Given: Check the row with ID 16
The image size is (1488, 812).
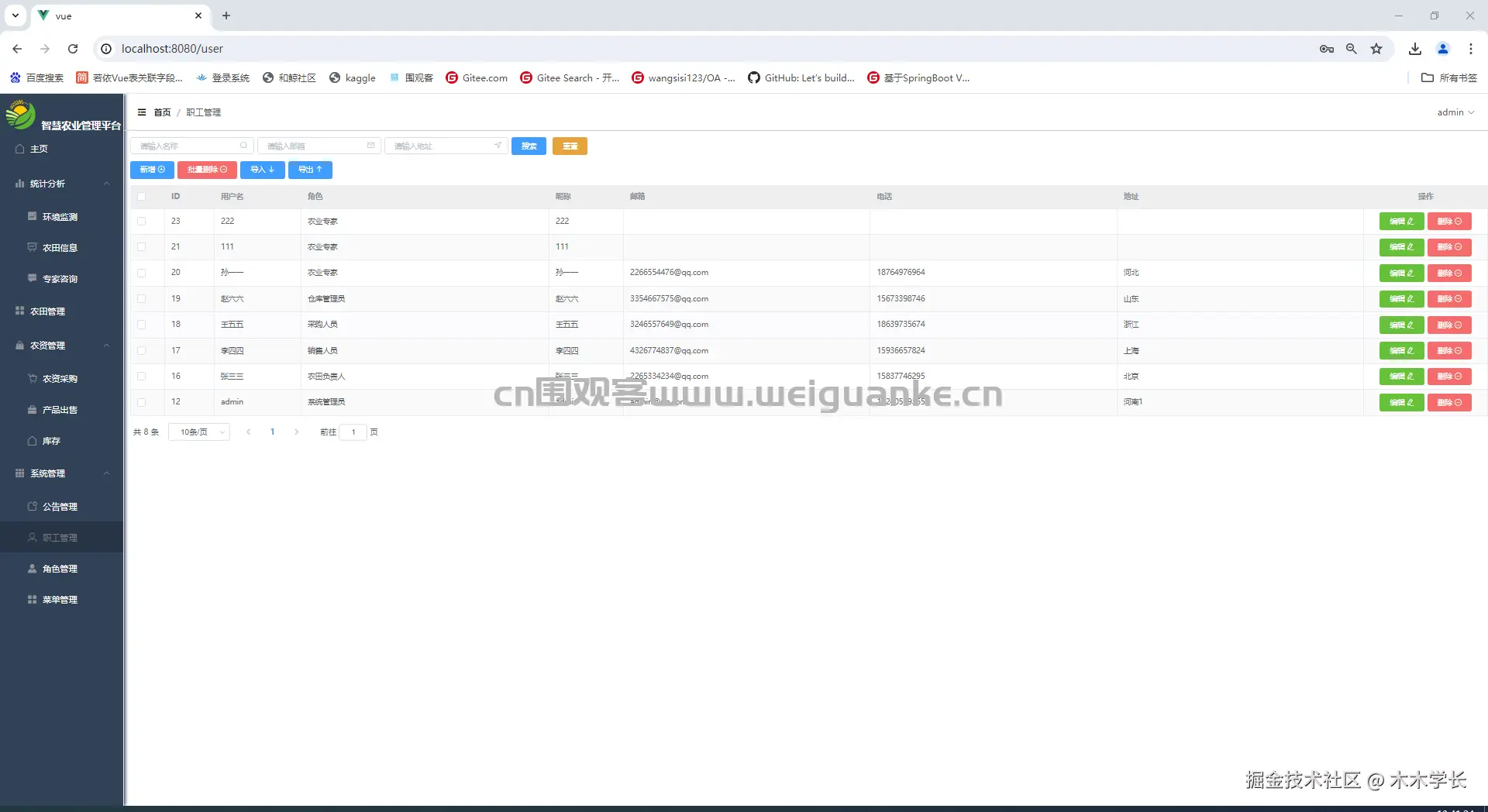Looking at the screenshot, I should coord(141,377).
